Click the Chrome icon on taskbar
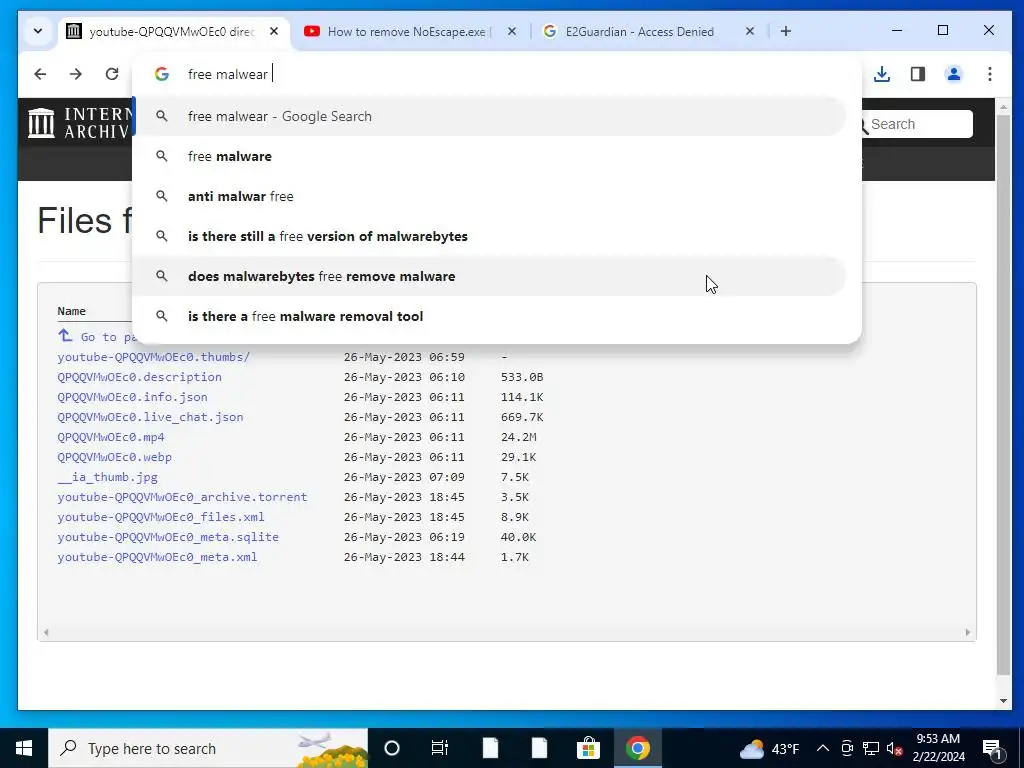The image size is (1024, 768). [x=637, y=748]
